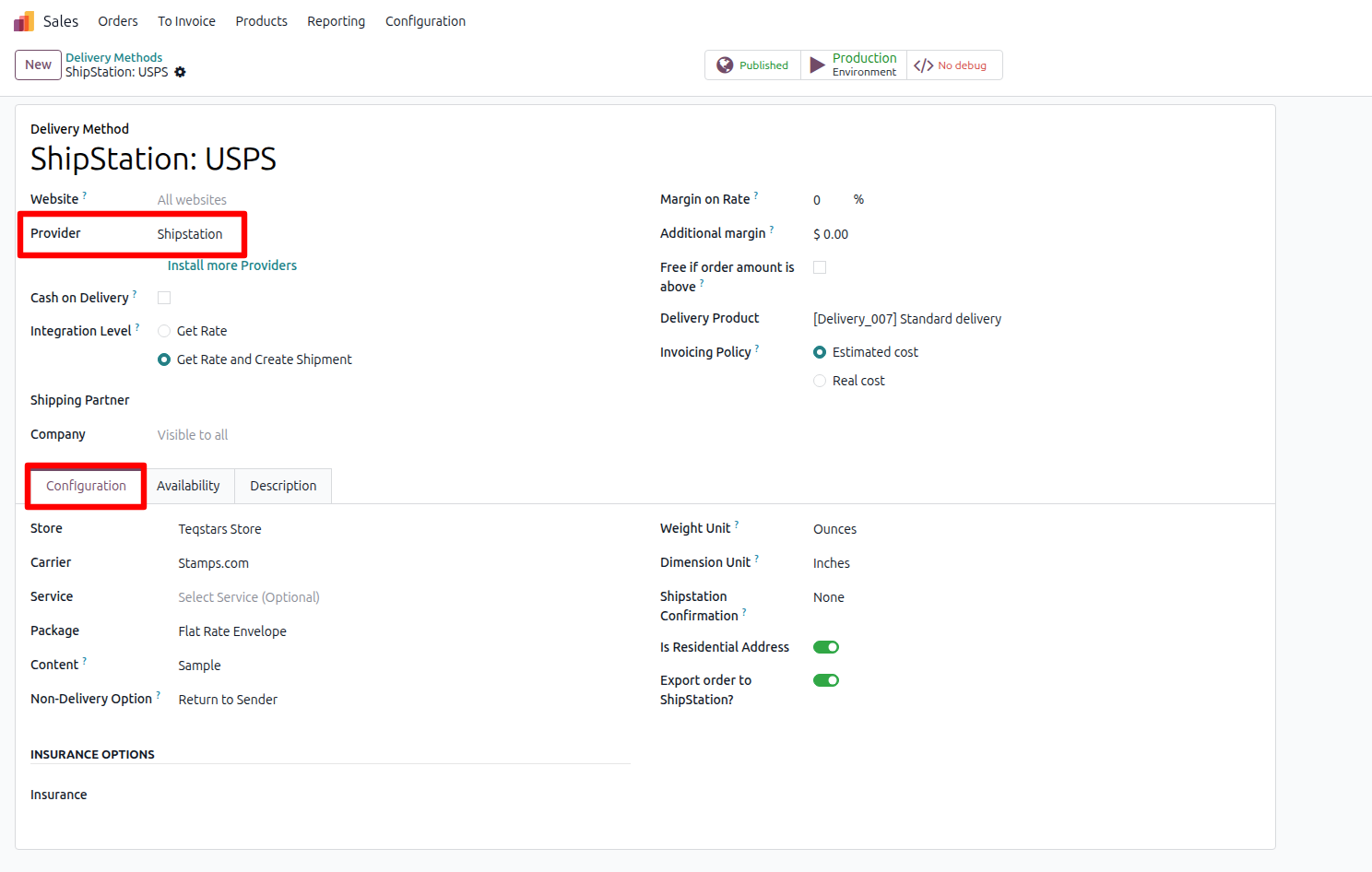Show help tooltip for Weight Unit
This screenshot has height=872, width=1372.
(x=737, y=524)
